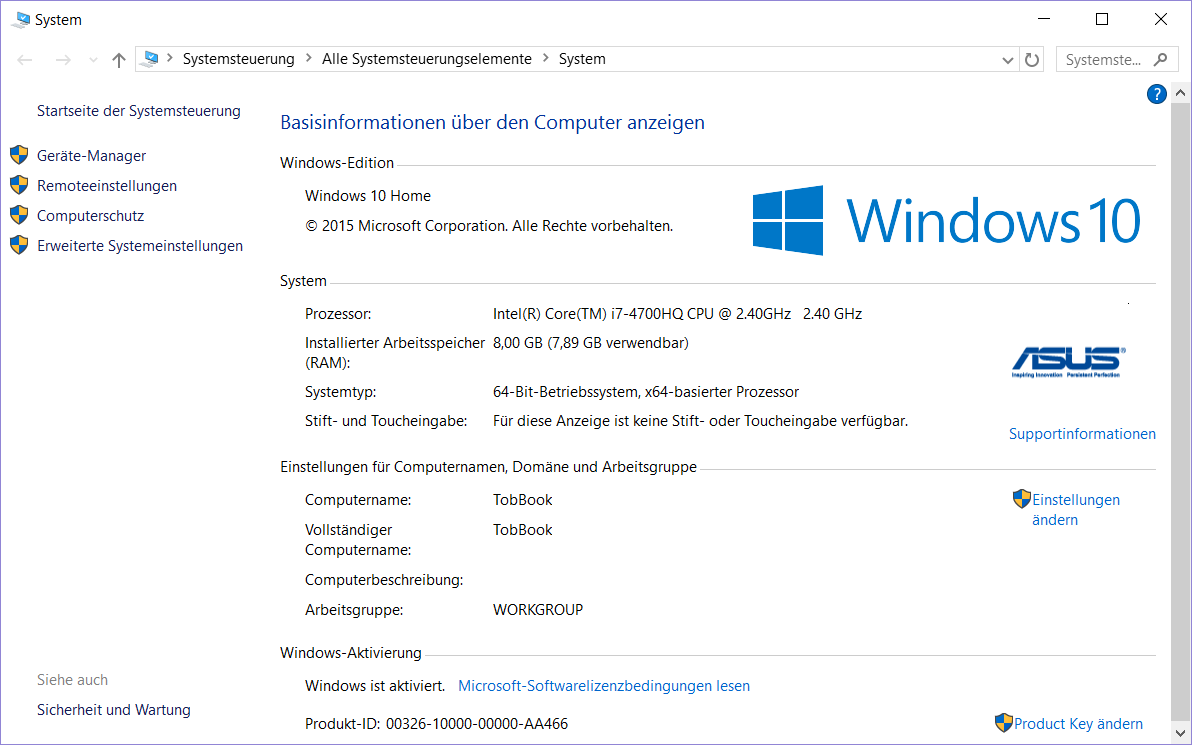Click the computer icon in address bar
Screen dimensions: 1192x745
(x=151, y=59)
